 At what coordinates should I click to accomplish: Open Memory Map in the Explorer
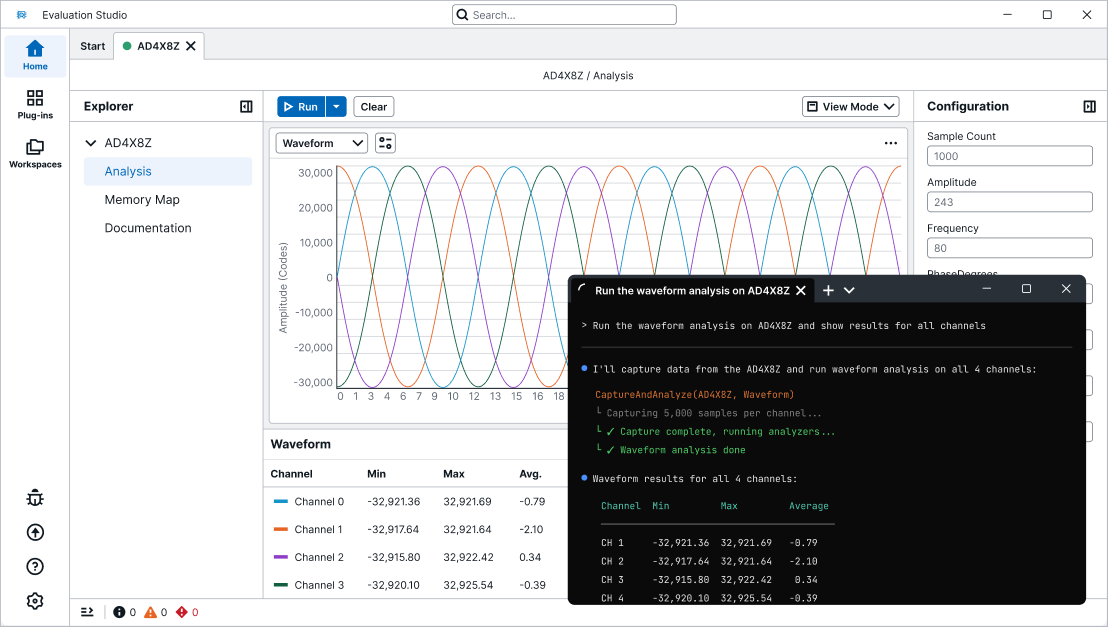tap(142, 200)
